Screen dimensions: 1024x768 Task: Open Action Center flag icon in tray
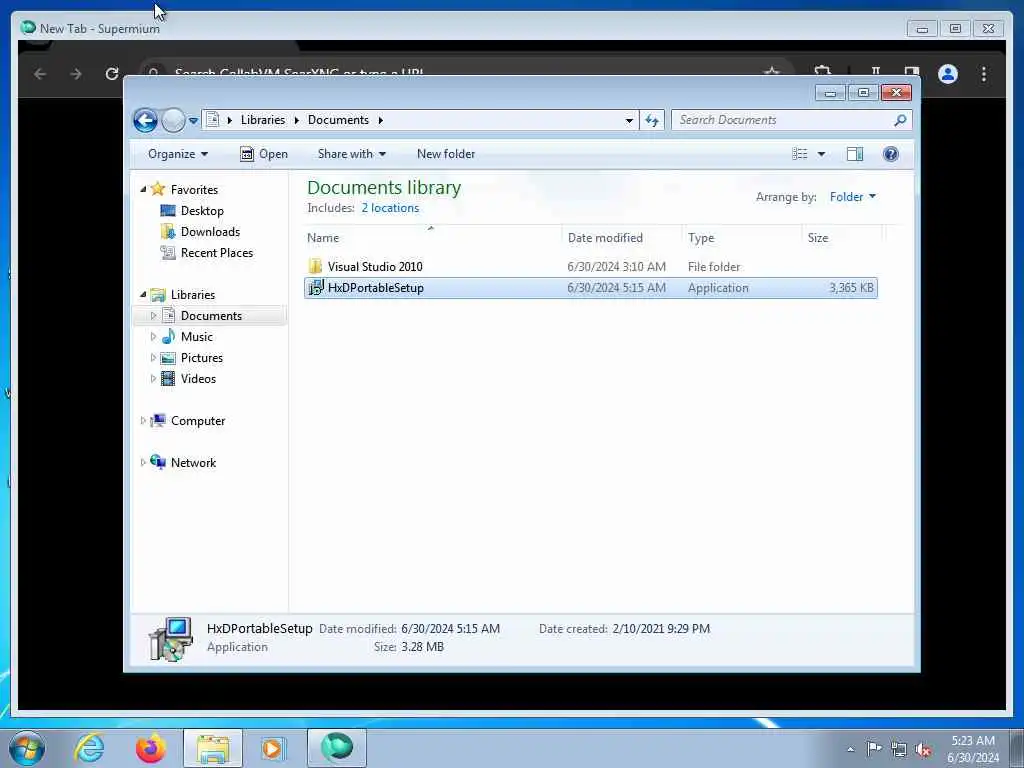point(874,748)
